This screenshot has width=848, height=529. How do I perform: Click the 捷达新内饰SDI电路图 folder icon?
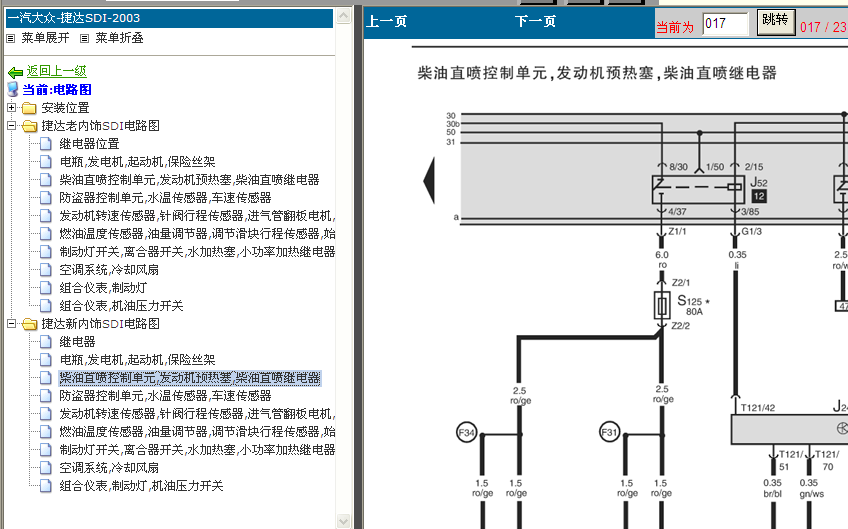click(29, 324)
